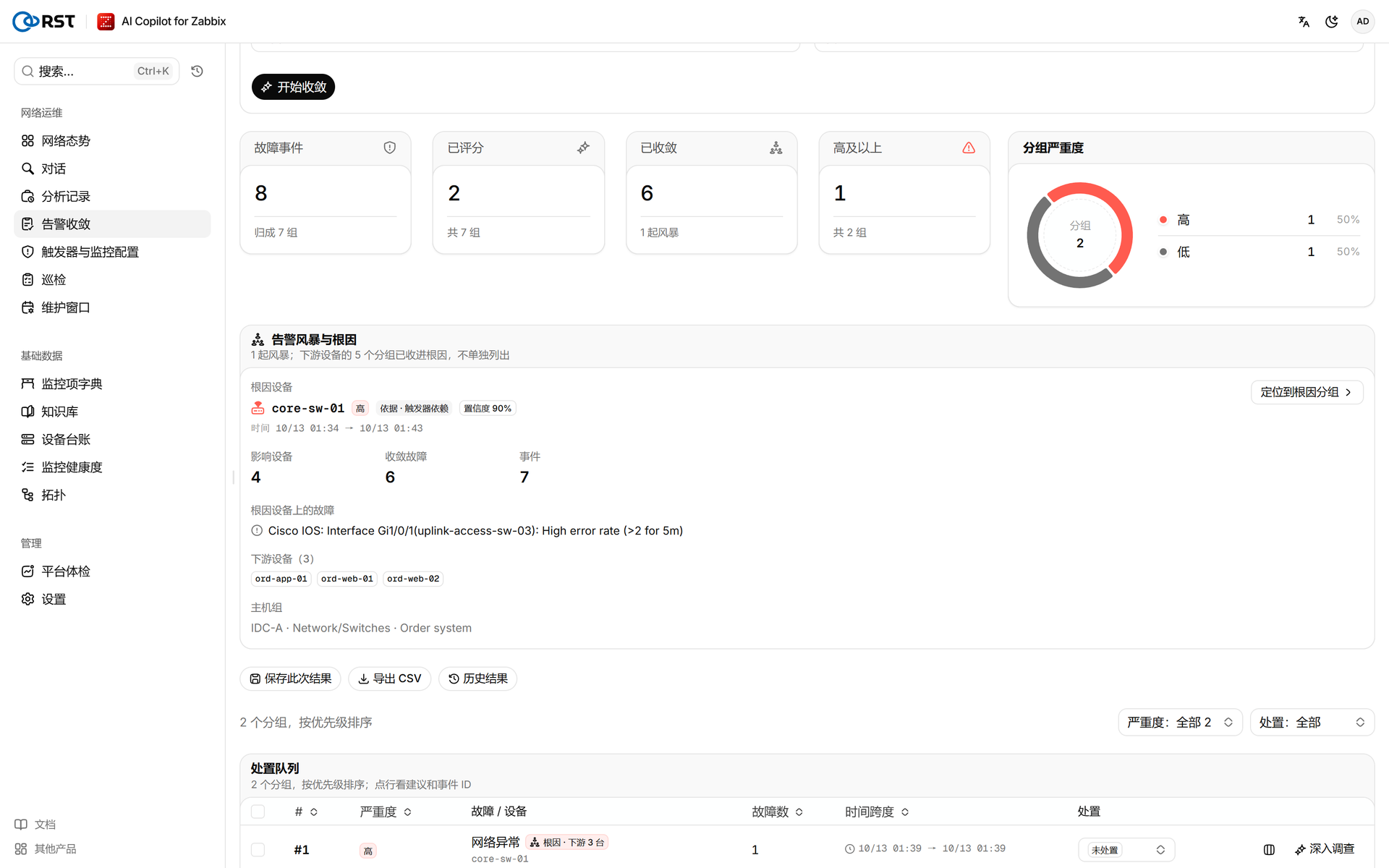Click the info icon beside Cisco IOS fault
This screenshot has height=868, width=1389.
point(257,530)
